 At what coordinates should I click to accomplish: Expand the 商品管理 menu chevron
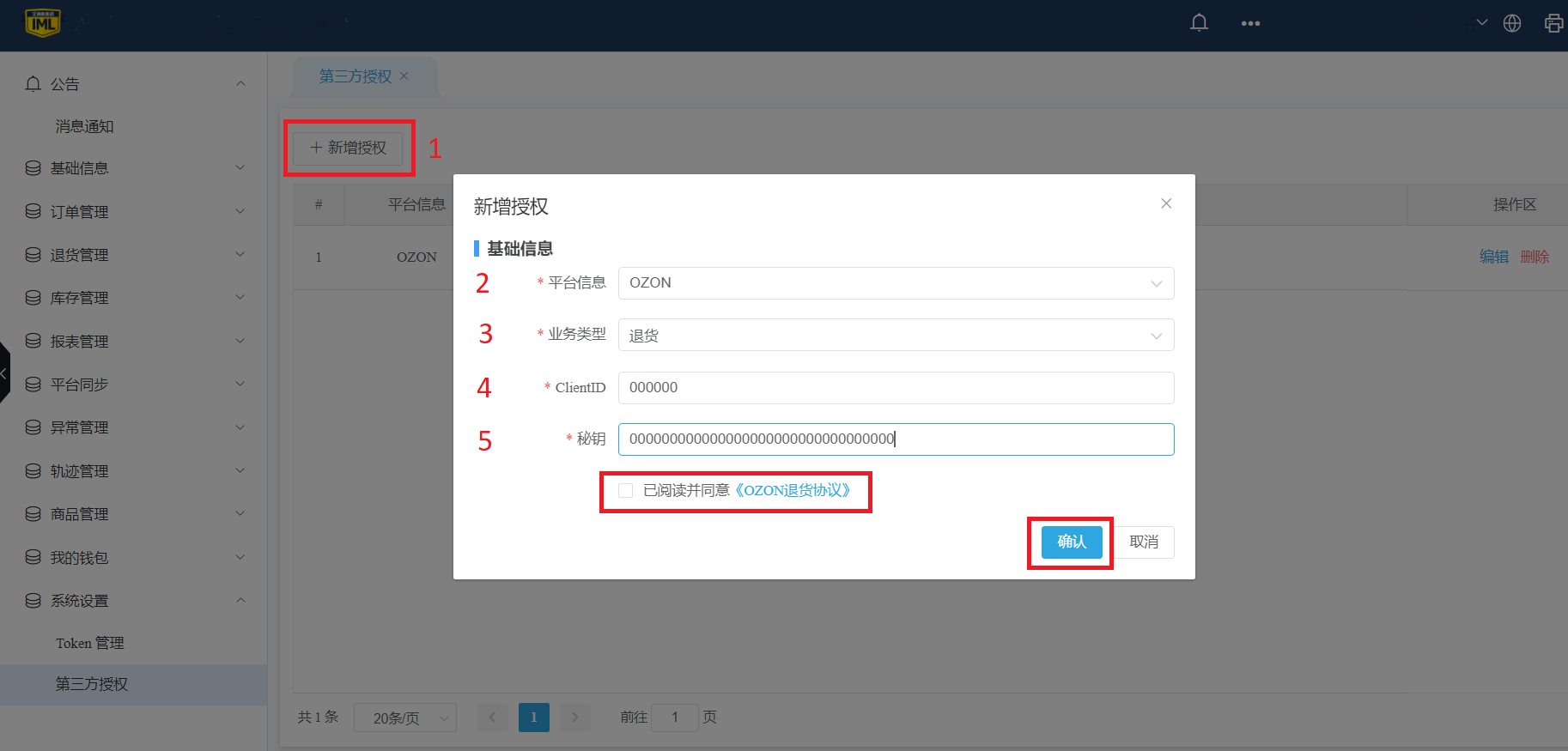pos(240,513)
